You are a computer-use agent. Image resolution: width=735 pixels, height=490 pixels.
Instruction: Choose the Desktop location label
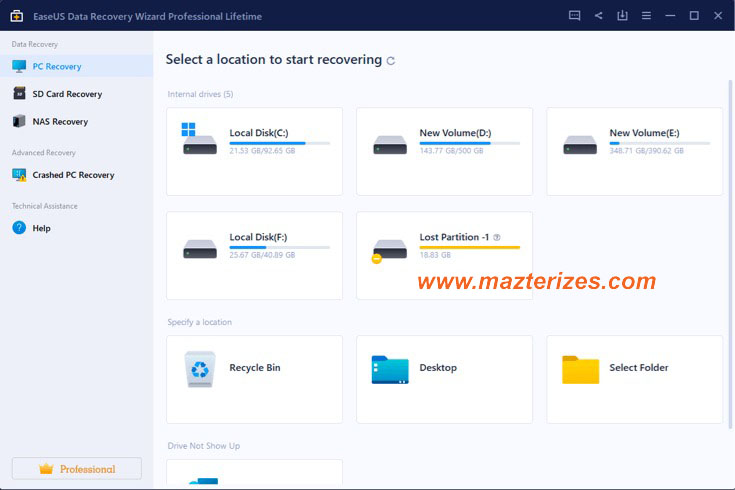(438, 368)
